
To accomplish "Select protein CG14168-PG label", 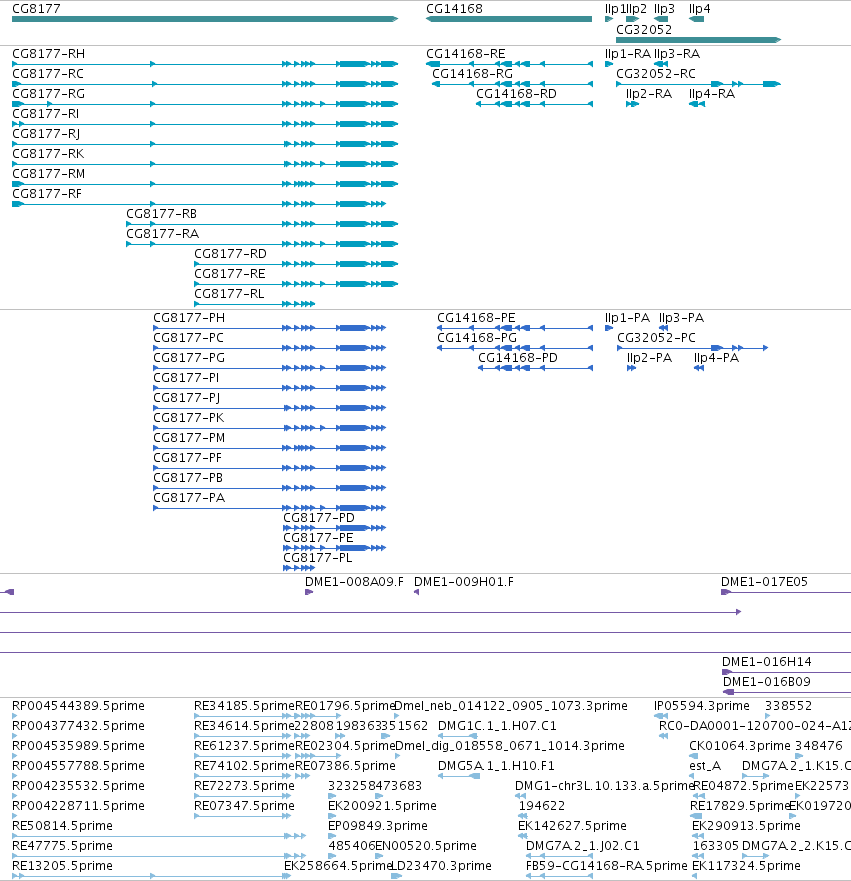I will tap(477, 338).
